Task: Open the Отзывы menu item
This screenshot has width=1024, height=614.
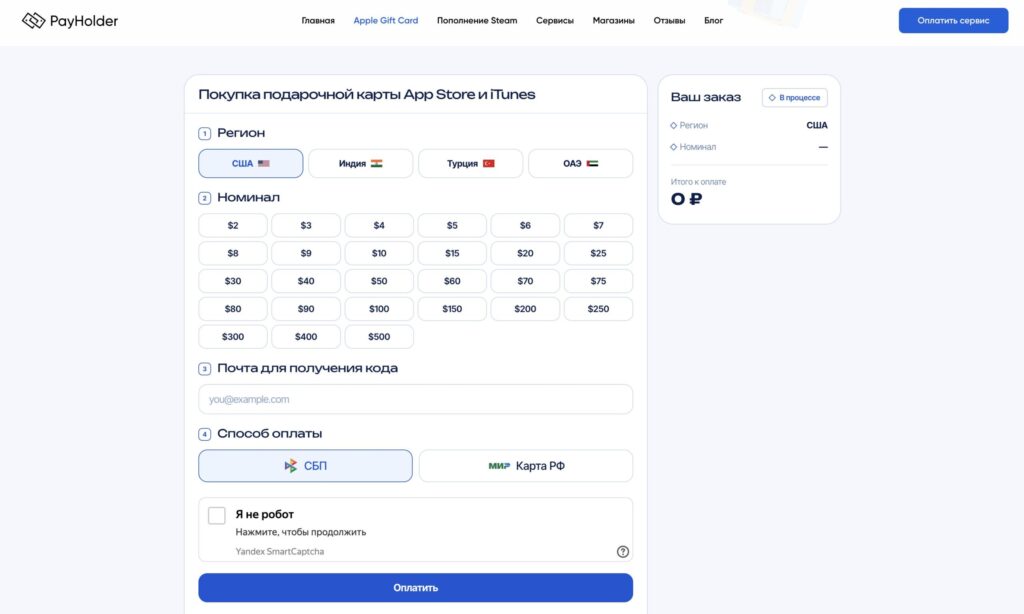Action: (x=669, y=20)
